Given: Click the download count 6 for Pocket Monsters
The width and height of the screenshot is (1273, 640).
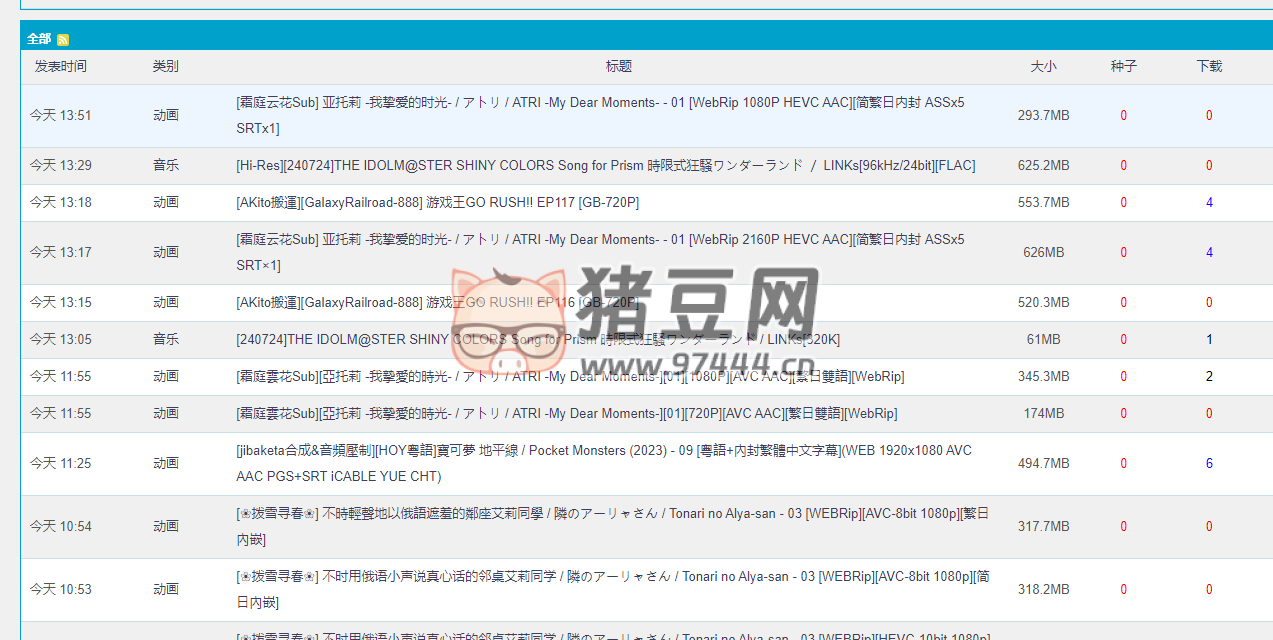Looking at the screenshot, I should pos(1208,463).
